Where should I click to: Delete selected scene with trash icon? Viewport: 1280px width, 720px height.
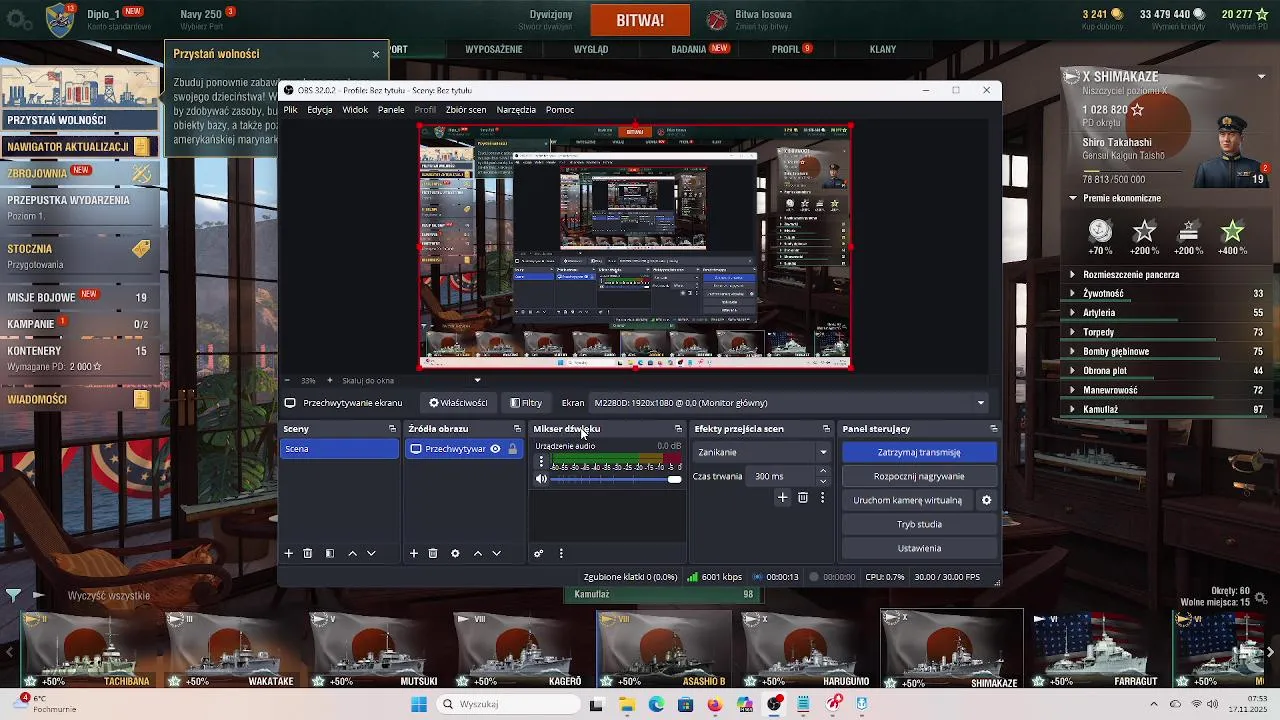pos(308,553)
